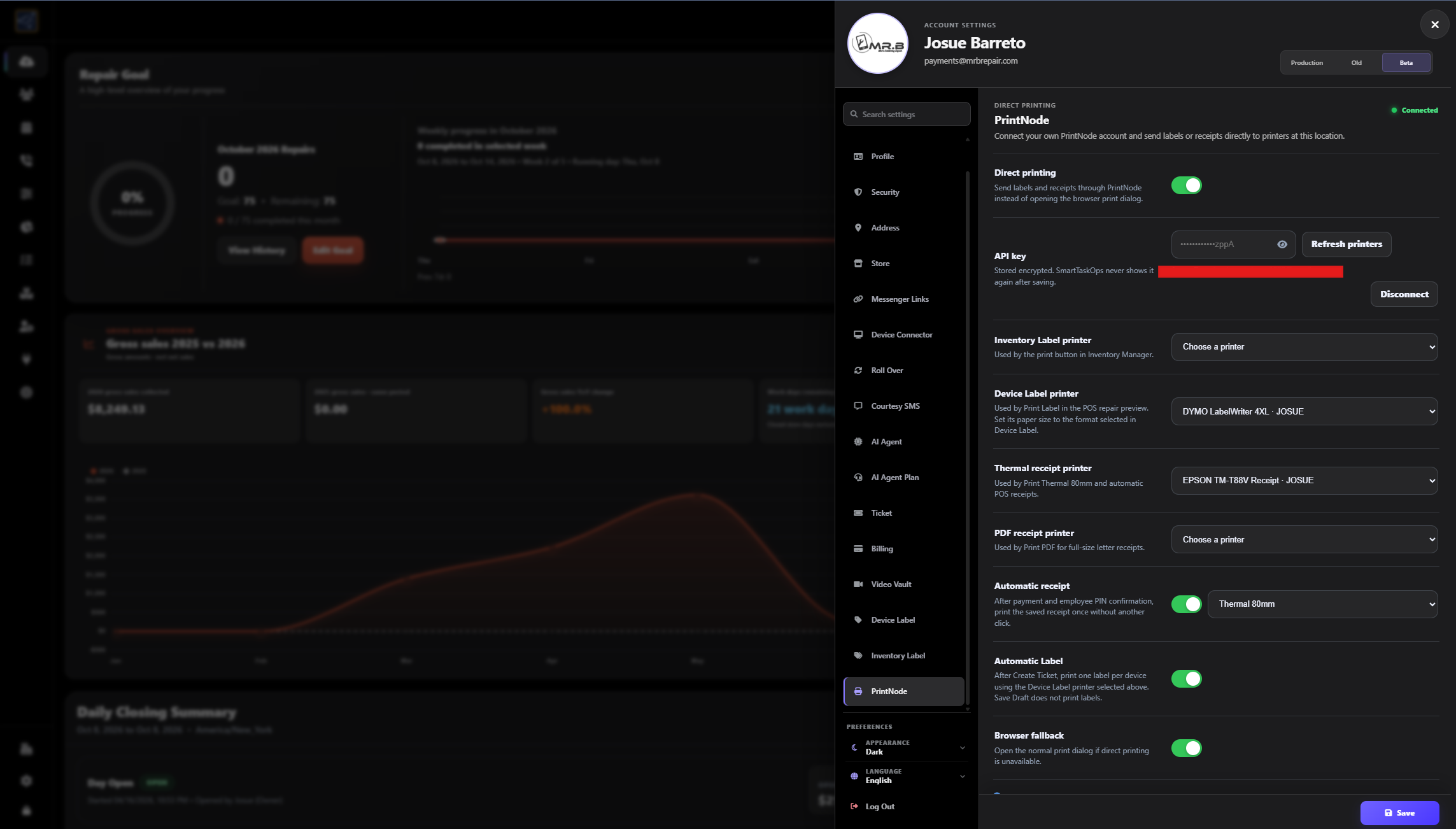This screenshot has height=829, width=1456.
Task: Click the Device Label tag icon
Action: coord(858,620)
